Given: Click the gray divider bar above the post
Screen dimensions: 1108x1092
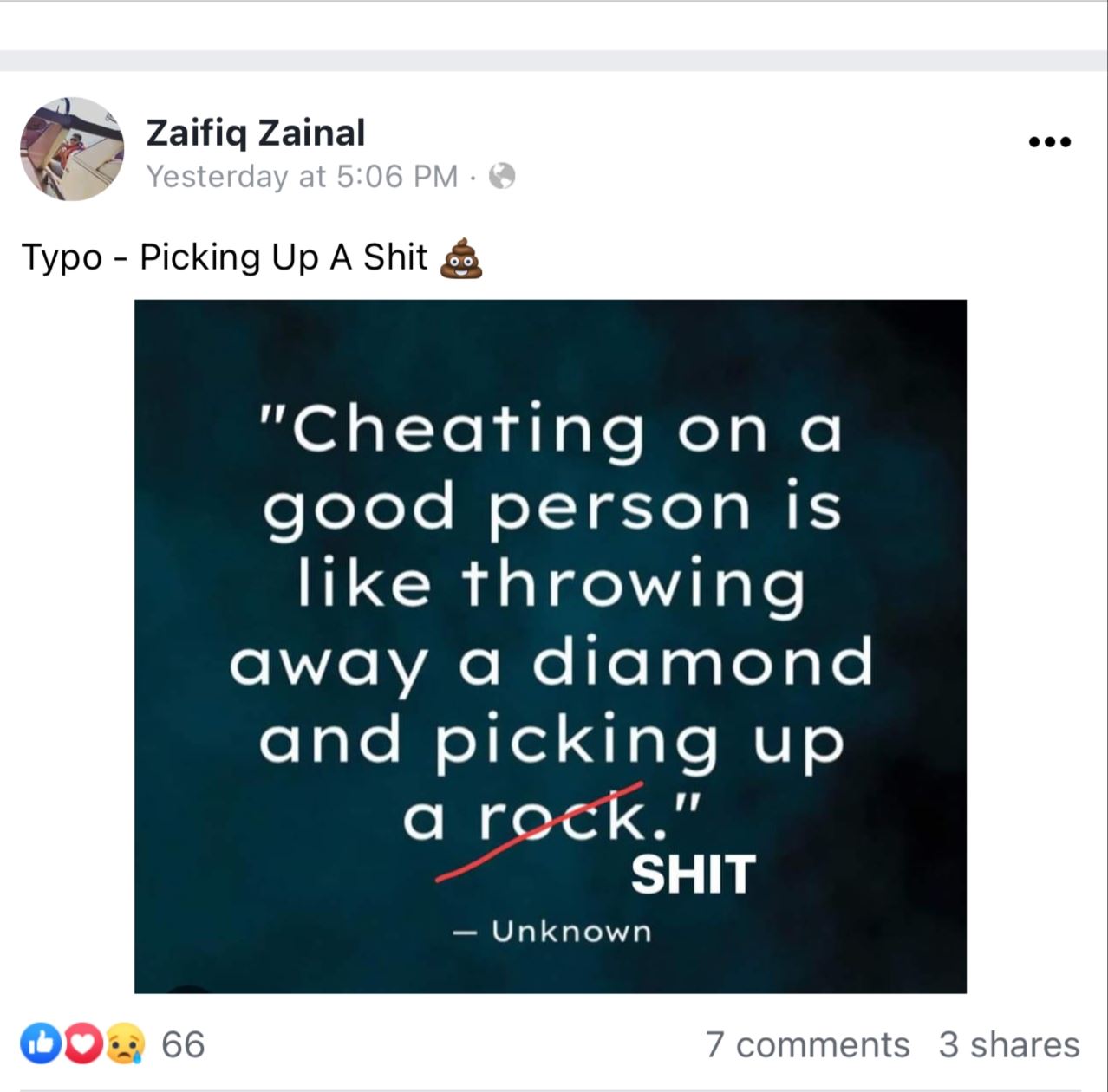Looking at the screenshot, I should pos(554,61).
